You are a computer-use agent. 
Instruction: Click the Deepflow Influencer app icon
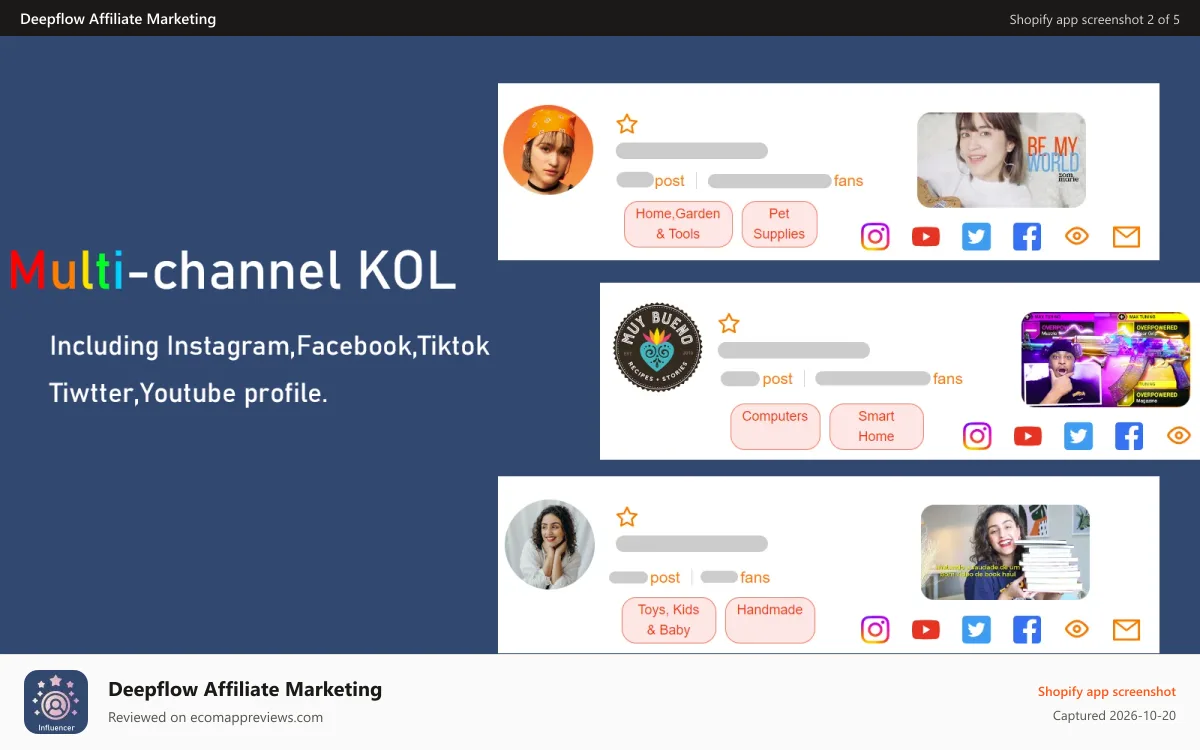(56, 702)
